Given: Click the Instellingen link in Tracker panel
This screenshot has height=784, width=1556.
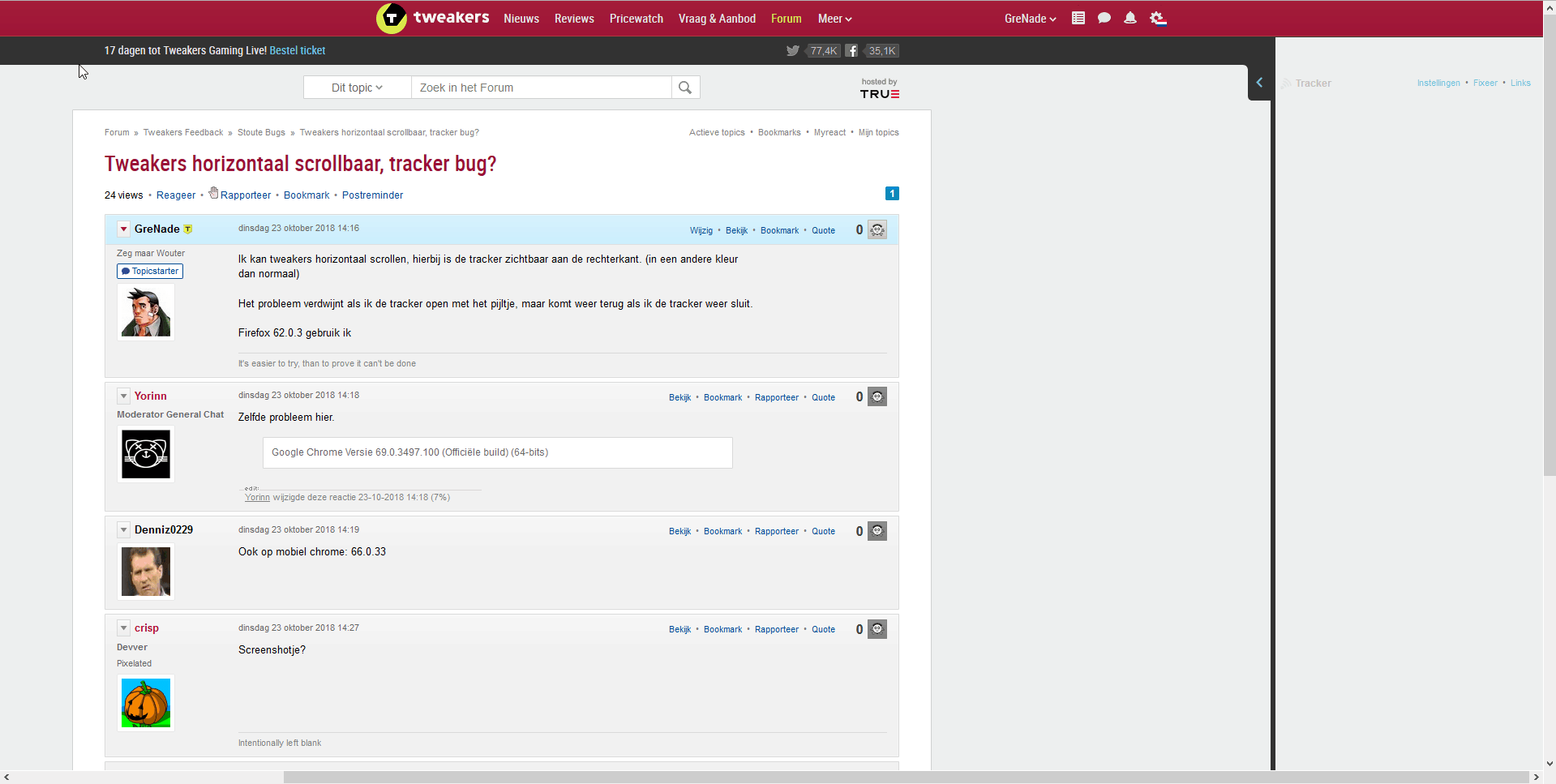Looking at the screenshot, I should [x=1438, y=83].
